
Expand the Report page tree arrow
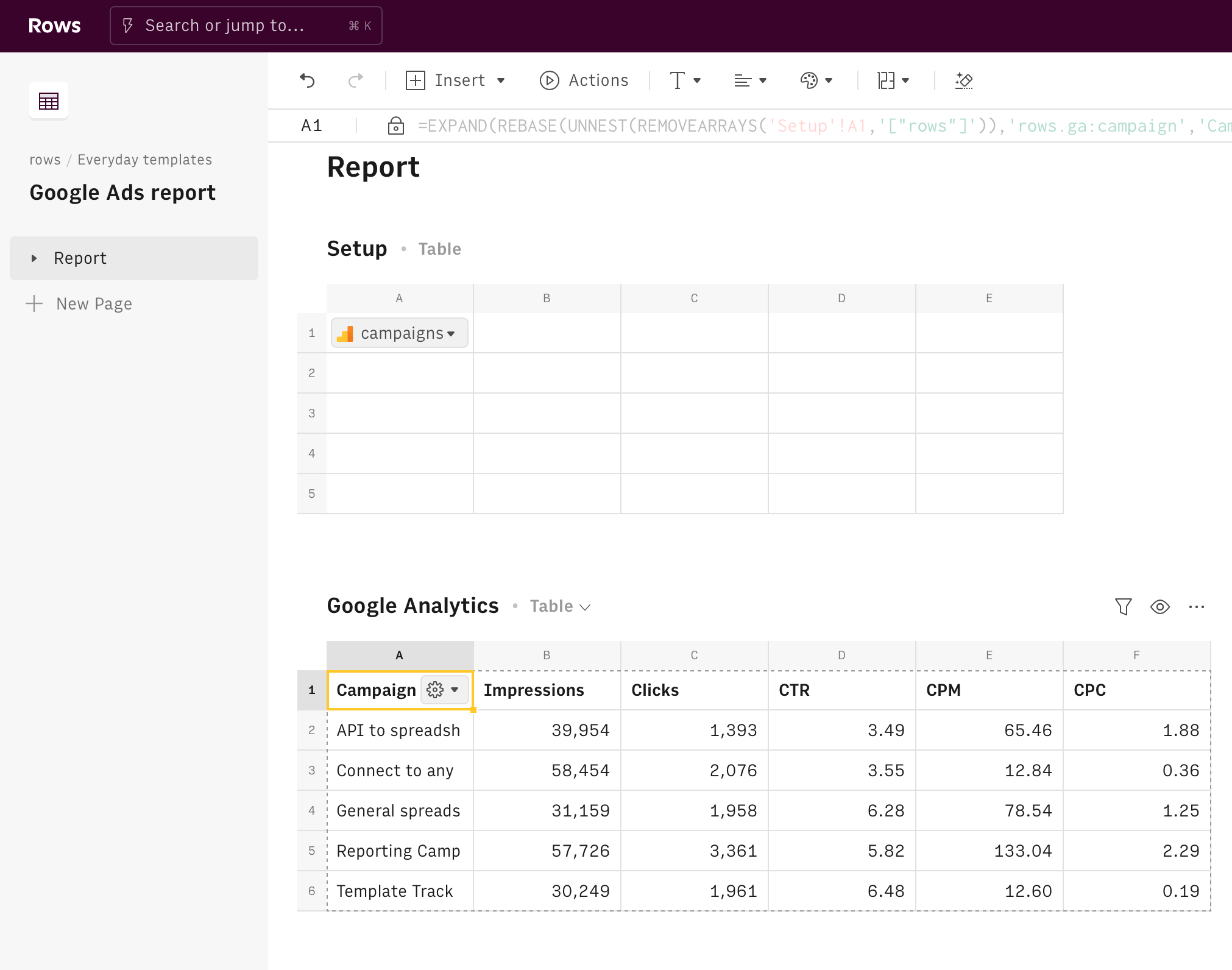pyautogui.click(x=34, y=258)
